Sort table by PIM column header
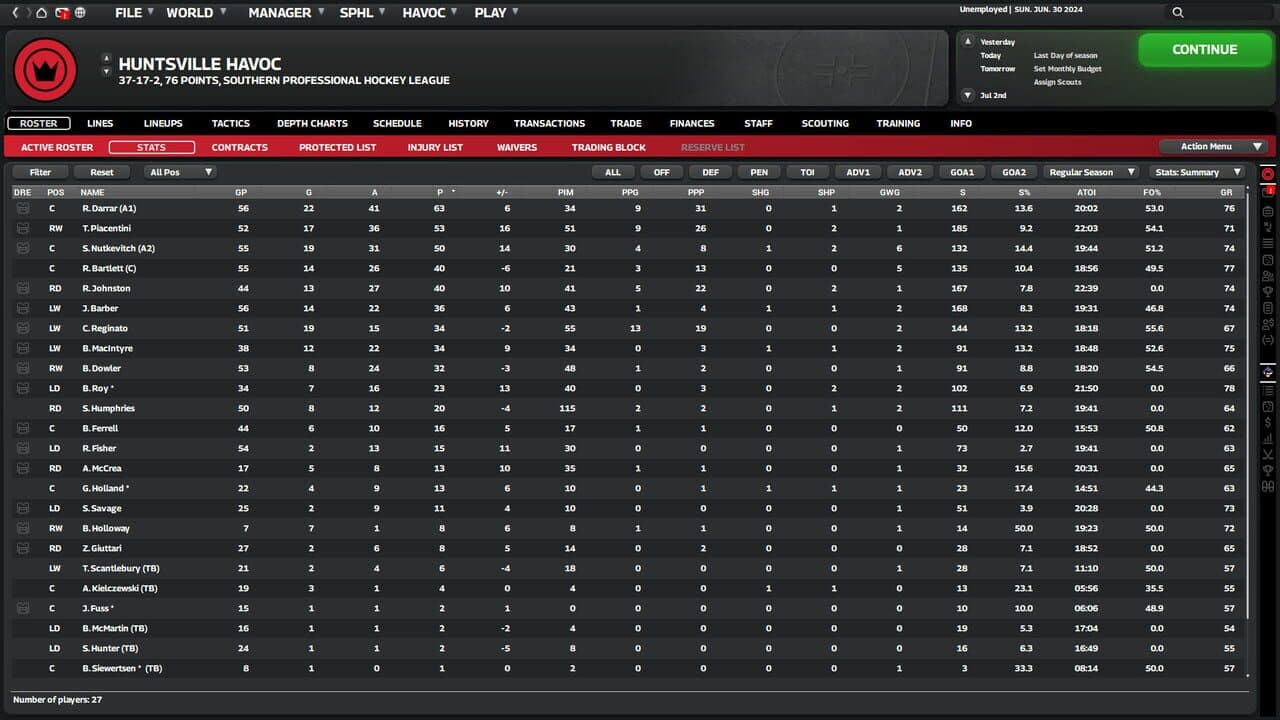Image resolution: width=1280 pixels, height=720 pixels. point(566,191)
